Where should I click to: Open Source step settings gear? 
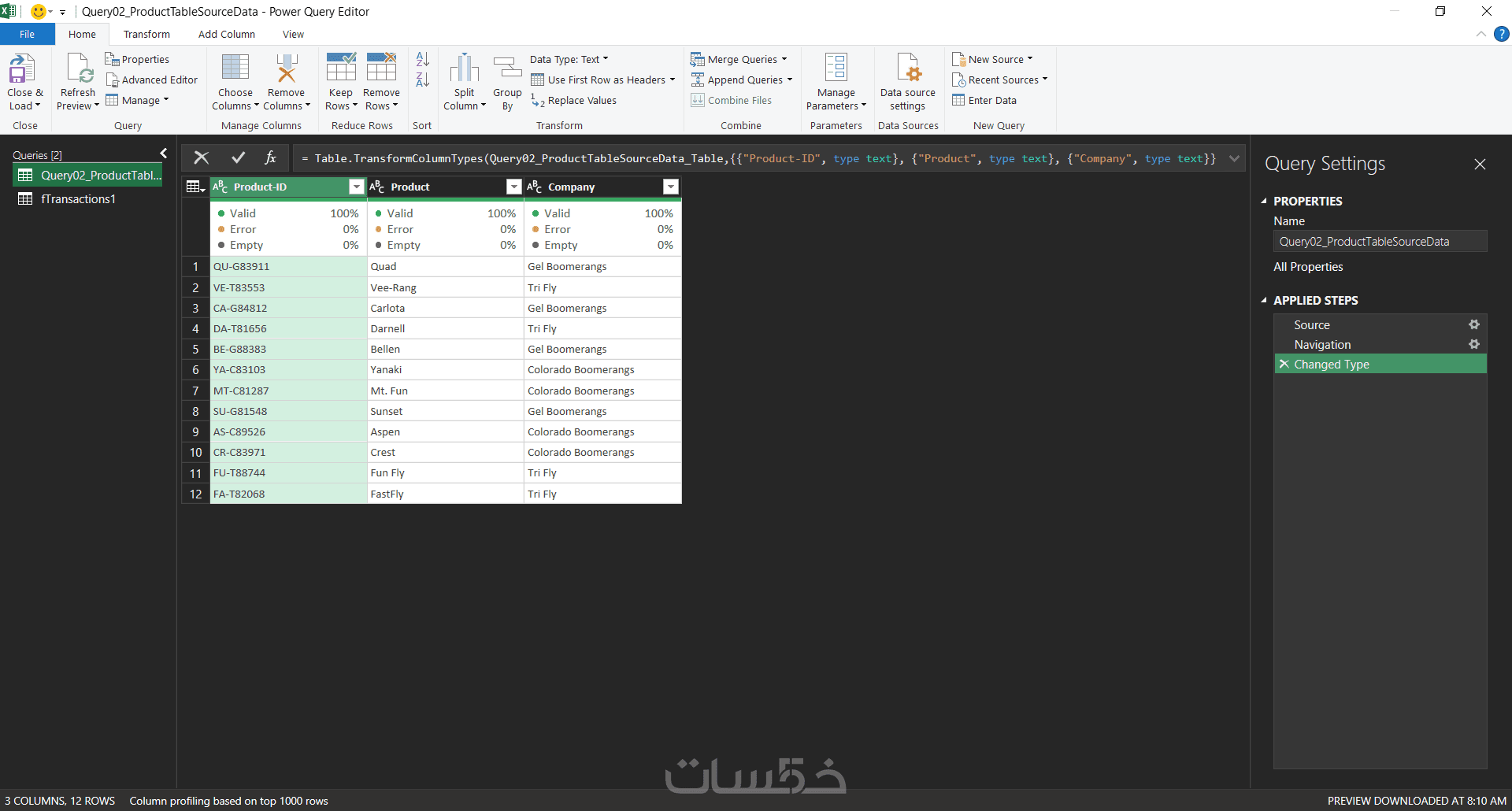[x=1474, y=324]
